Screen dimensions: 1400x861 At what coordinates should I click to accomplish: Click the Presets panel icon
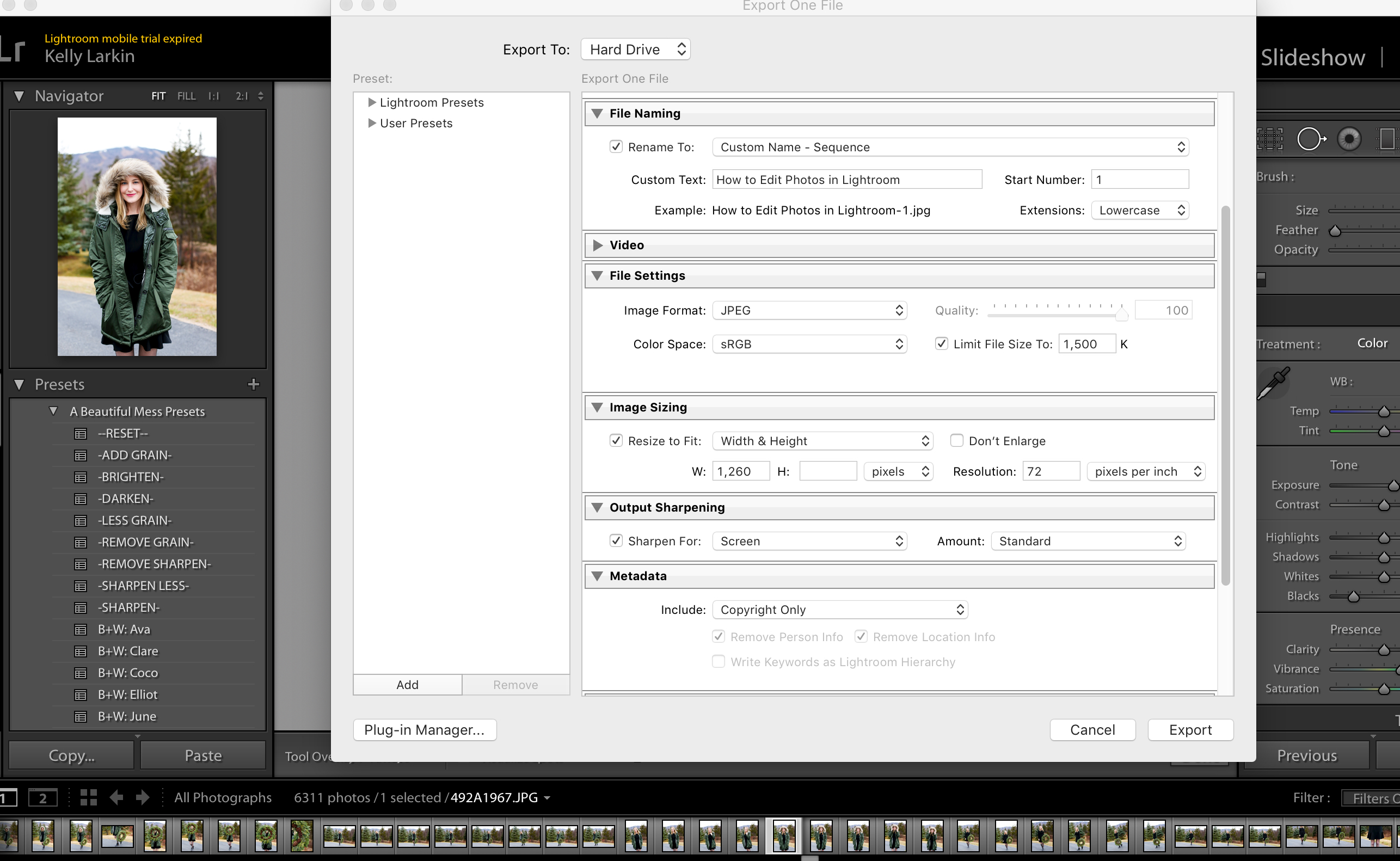21,384
